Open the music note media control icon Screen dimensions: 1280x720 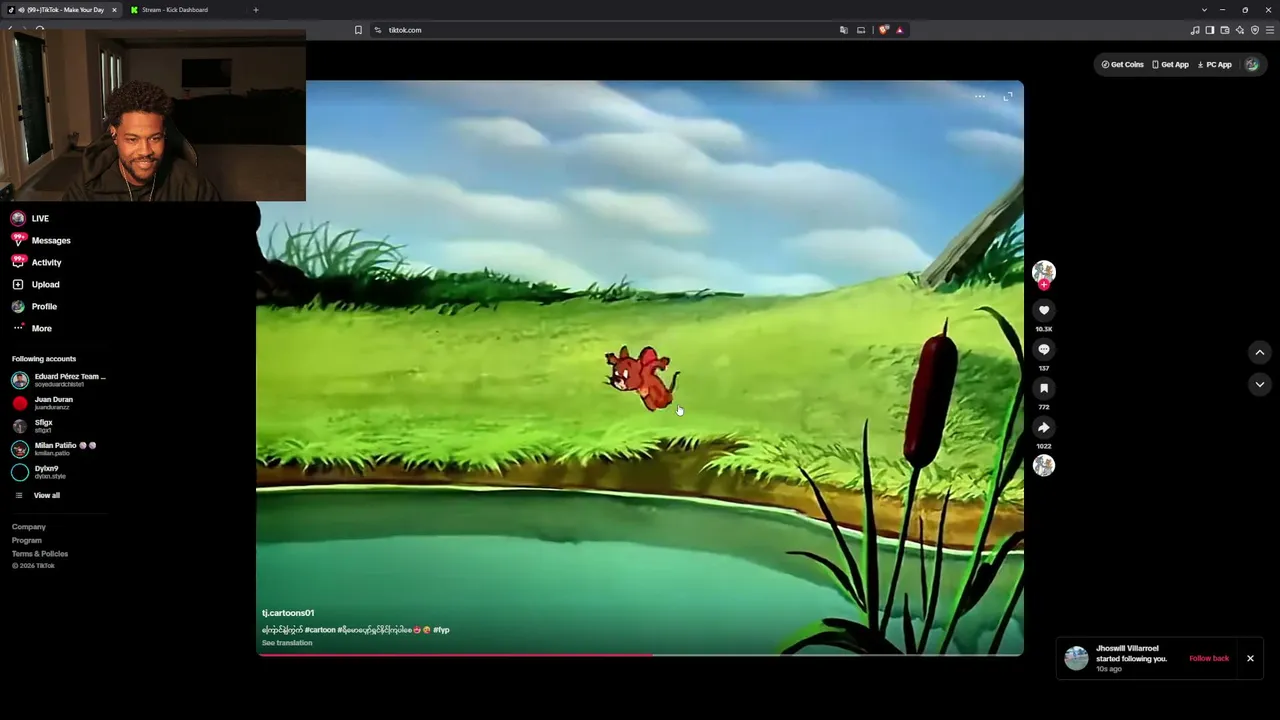pos(1195,30)
